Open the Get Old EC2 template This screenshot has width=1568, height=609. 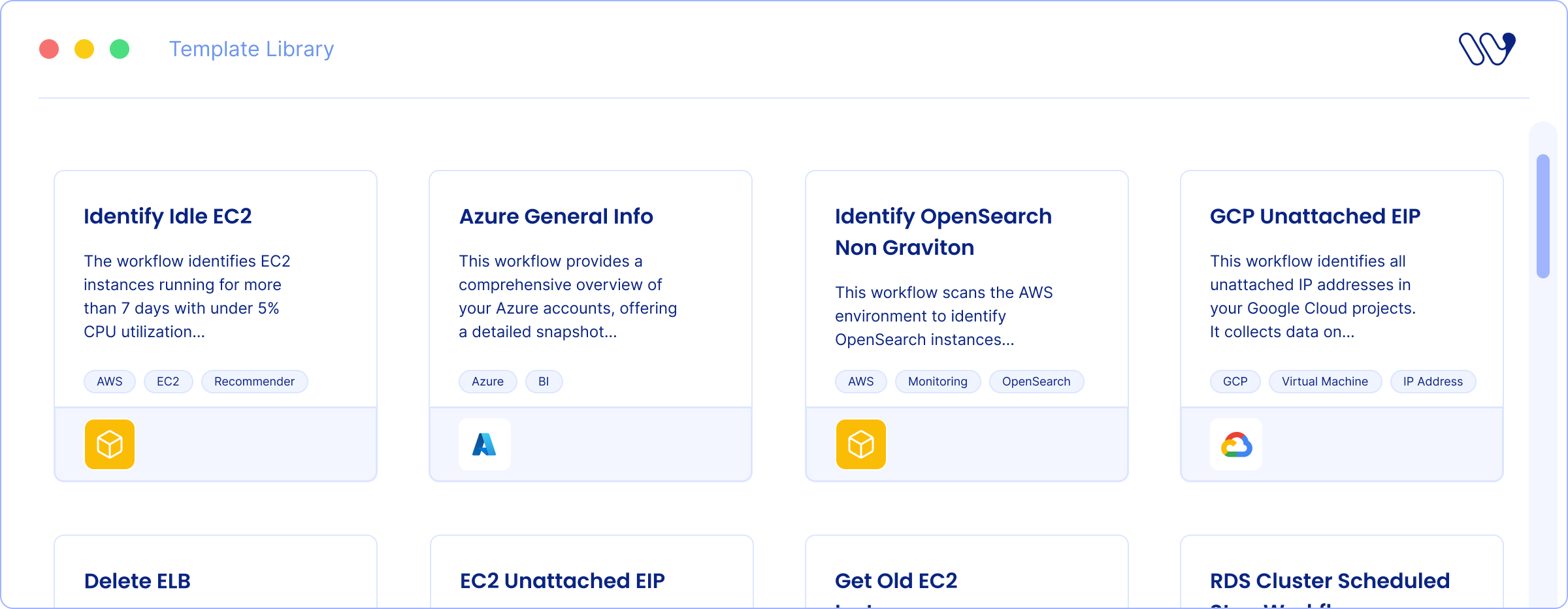click(x=896, y=581)
